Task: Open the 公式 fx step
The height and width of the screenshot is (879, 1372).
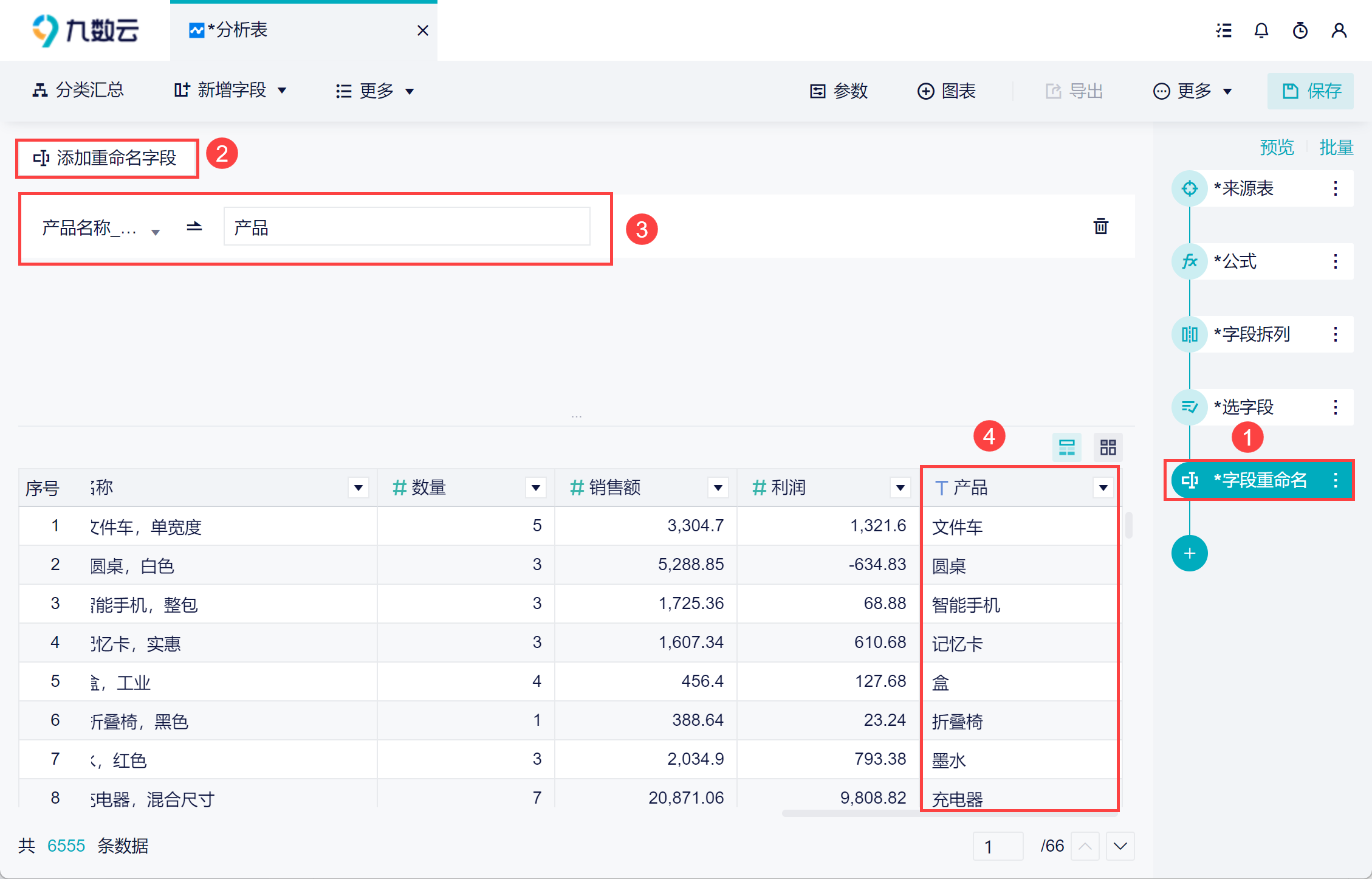Action: click(x=1189, y=261)
